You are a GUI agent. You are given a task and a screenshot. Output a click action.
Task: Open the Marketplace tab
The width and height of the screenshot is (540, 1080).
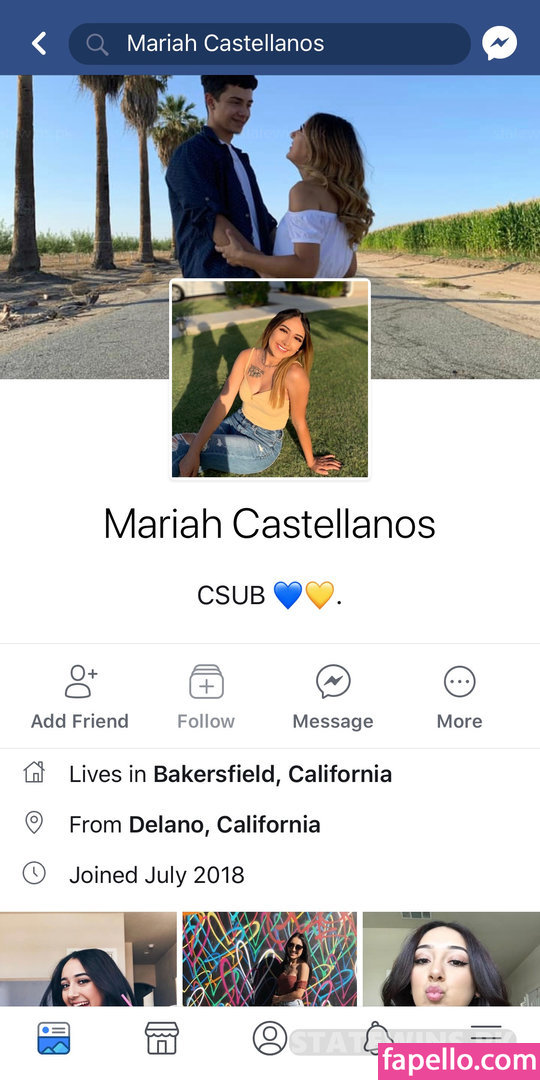tap(162, 1038)
